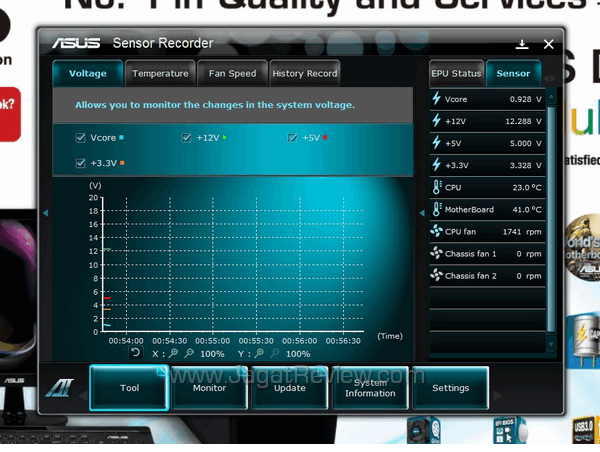Disable the +5V checkbox

[x=293, y=138]
